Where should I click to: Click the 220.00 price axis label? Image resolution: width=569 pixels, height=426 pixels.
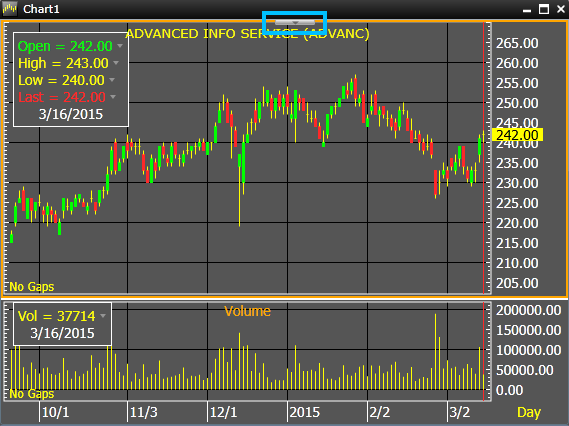(517, 223)
